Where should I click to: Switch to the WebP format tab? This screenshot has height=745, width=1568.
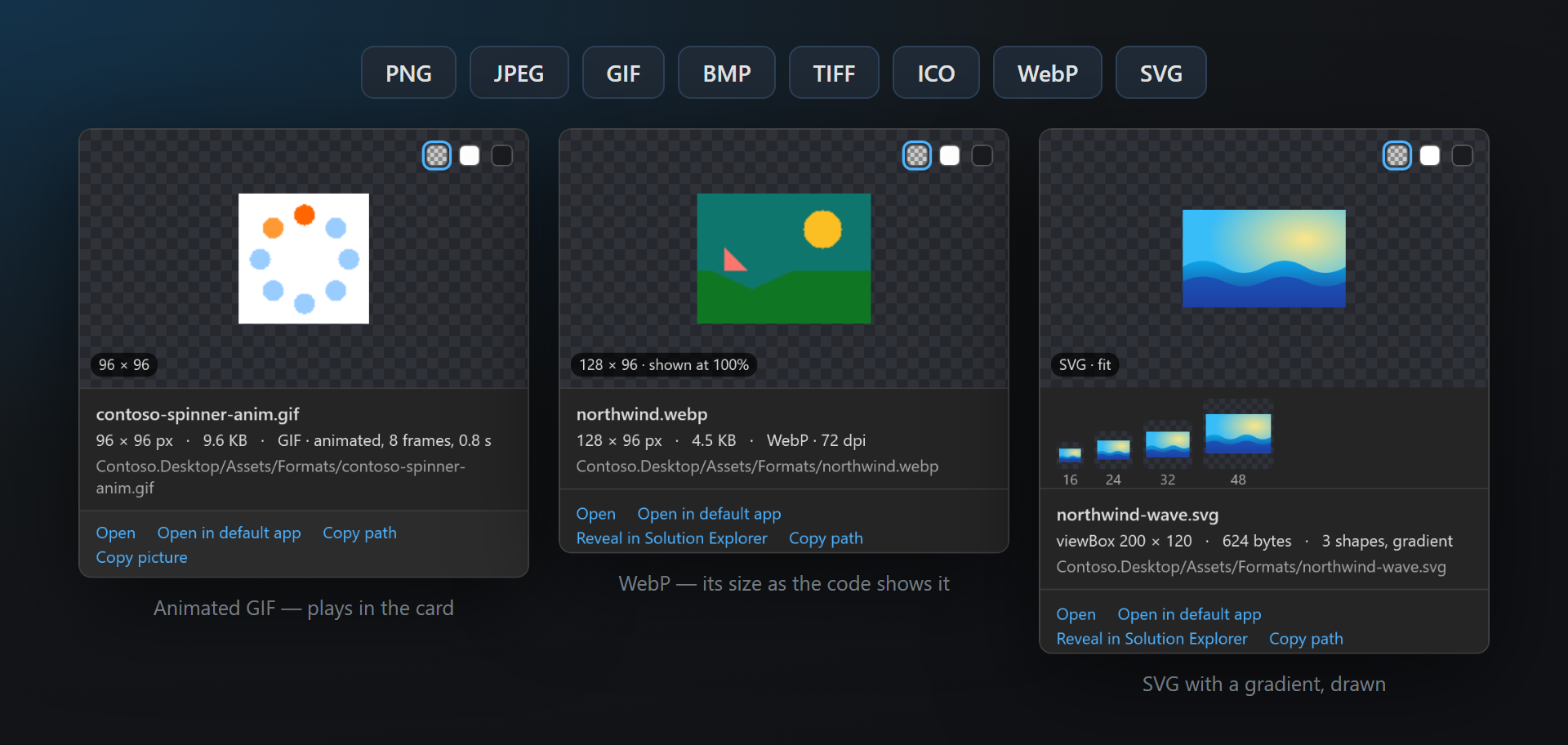1048,73
